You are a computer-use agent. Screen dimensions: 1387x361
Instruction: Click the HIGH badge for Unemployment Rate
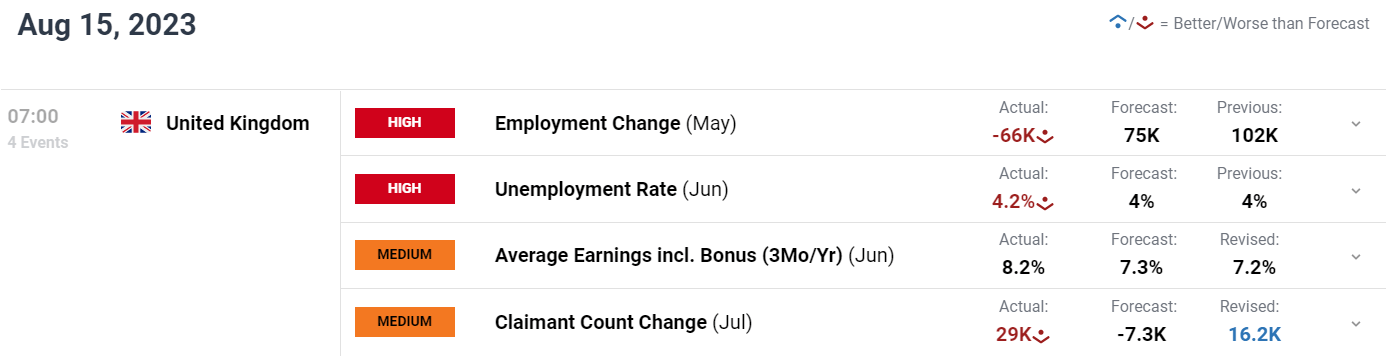(405, 189)
